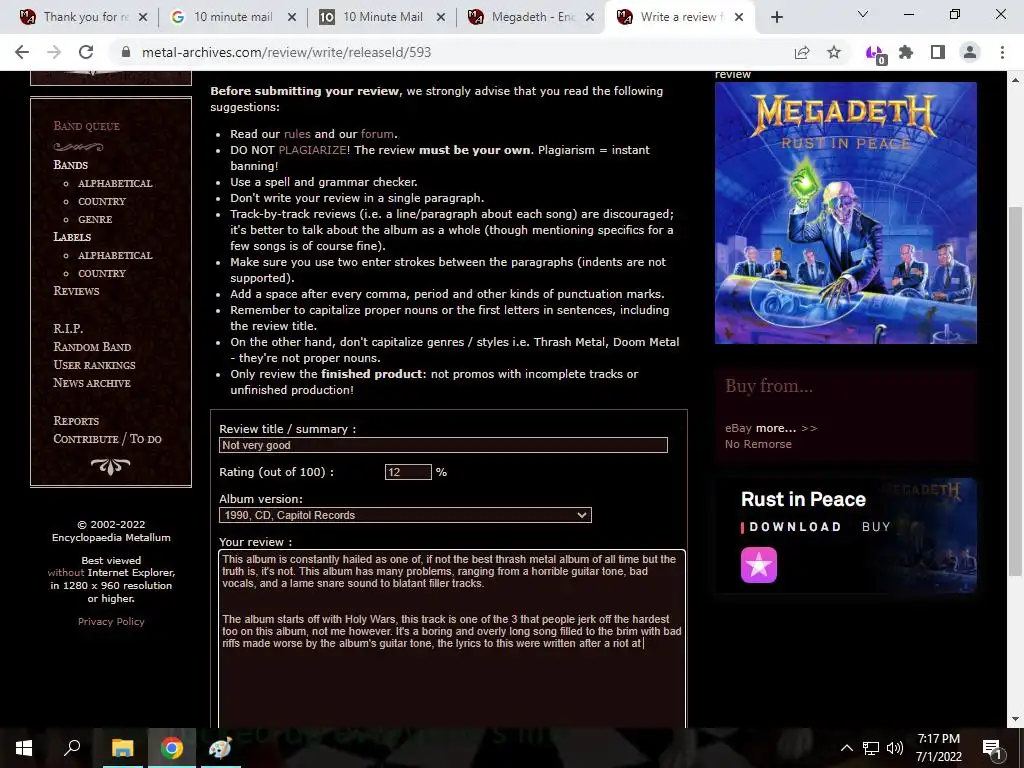
Task: Open Contribute / To Do link
Action: [x=108, y=439]
